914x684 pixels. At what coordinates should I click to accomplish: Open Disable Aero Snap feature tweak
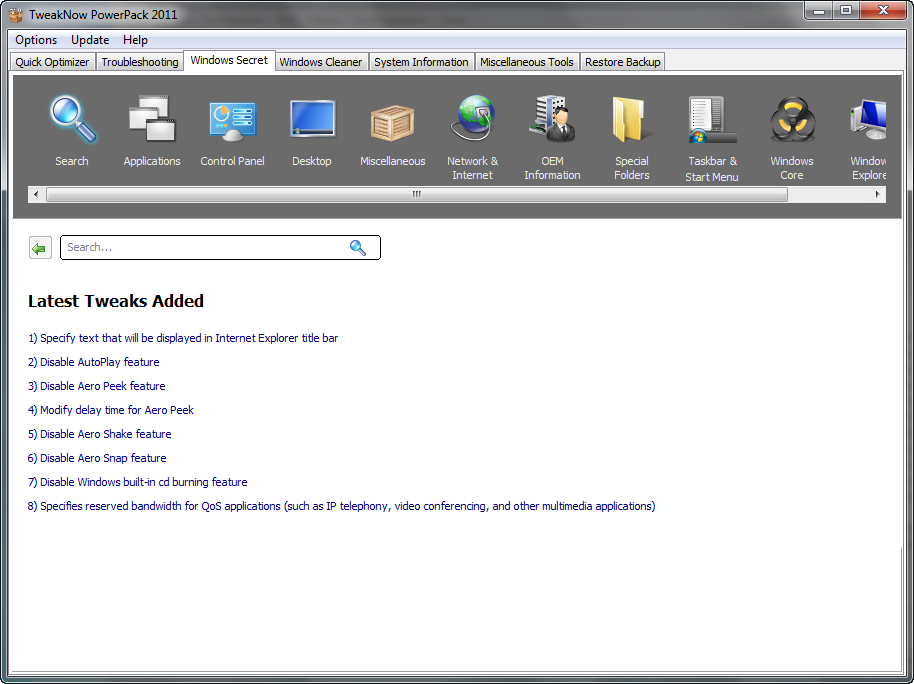(97, 458)
